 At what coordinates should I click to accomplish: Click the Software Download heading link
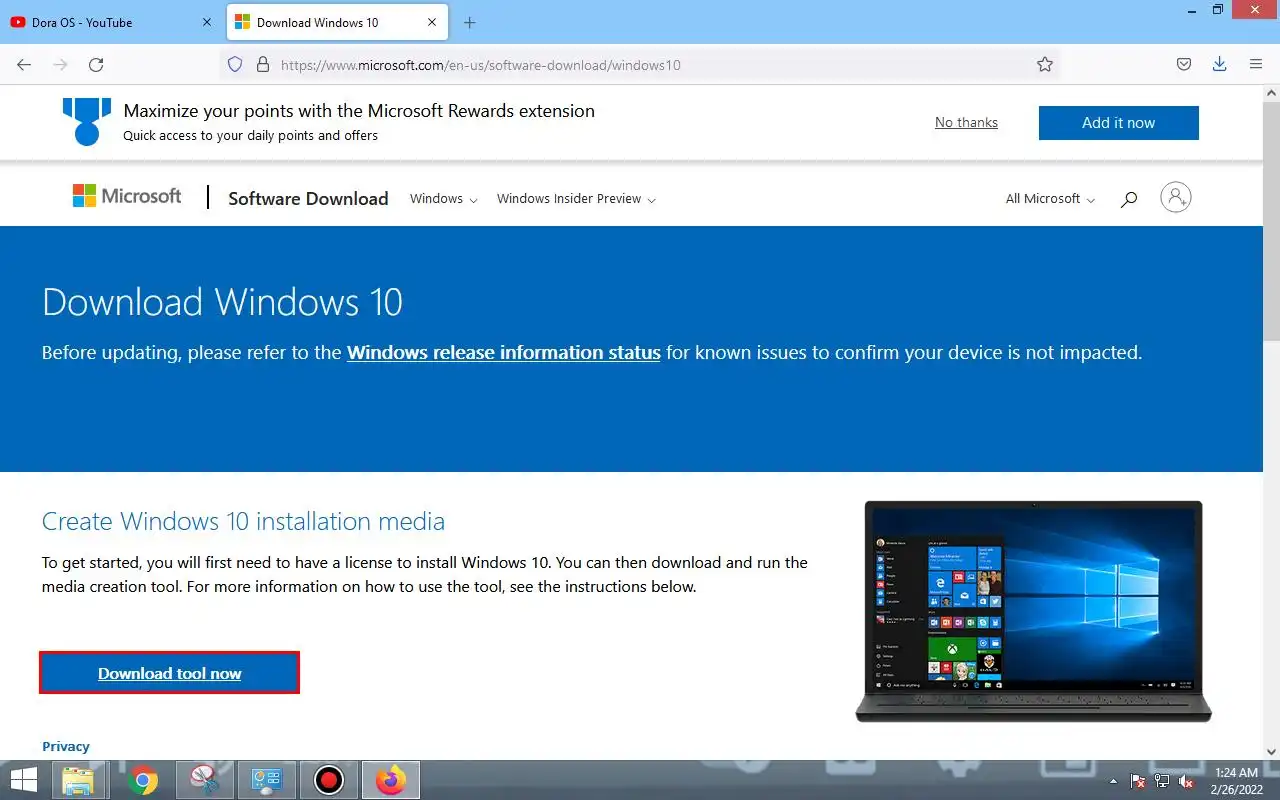308,198
